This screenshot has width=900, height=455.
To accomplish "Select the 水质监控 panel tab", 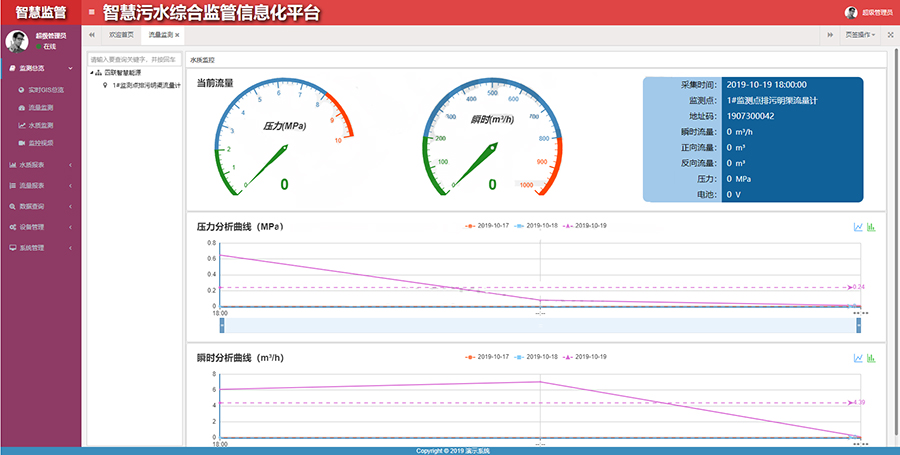I will point(202,60).
